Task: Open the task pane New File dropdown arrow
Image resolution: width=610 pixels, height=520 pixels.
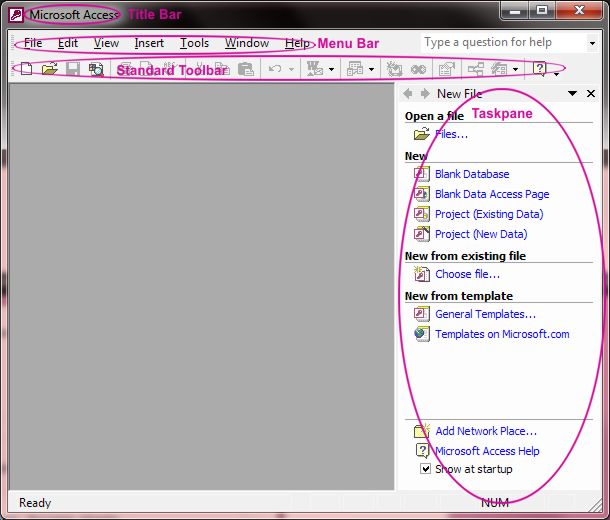Action: (572, 93)
